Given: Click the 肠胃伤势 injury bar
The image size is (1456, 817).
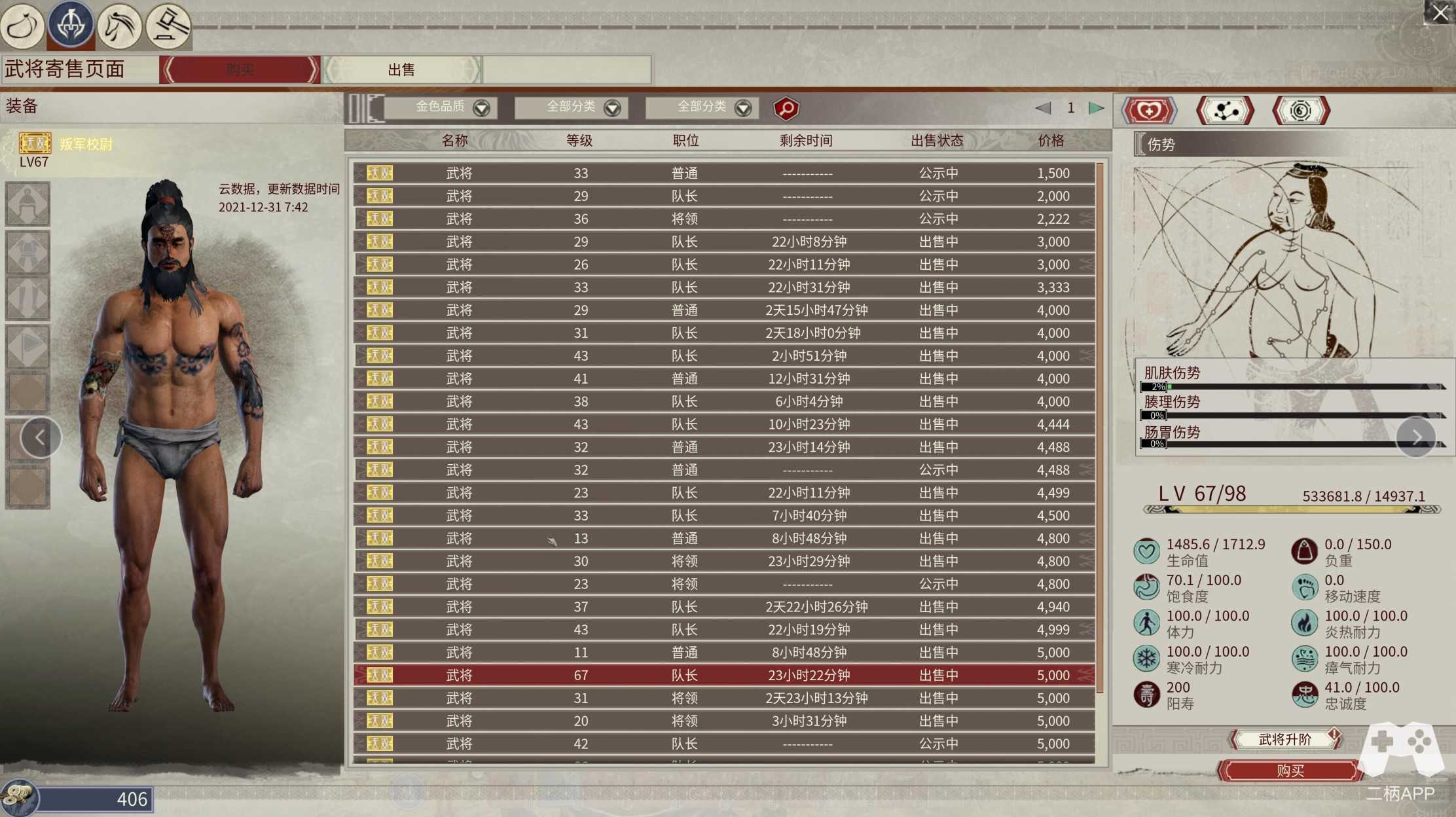Looking at the screenshot, I should [1294, 444].
